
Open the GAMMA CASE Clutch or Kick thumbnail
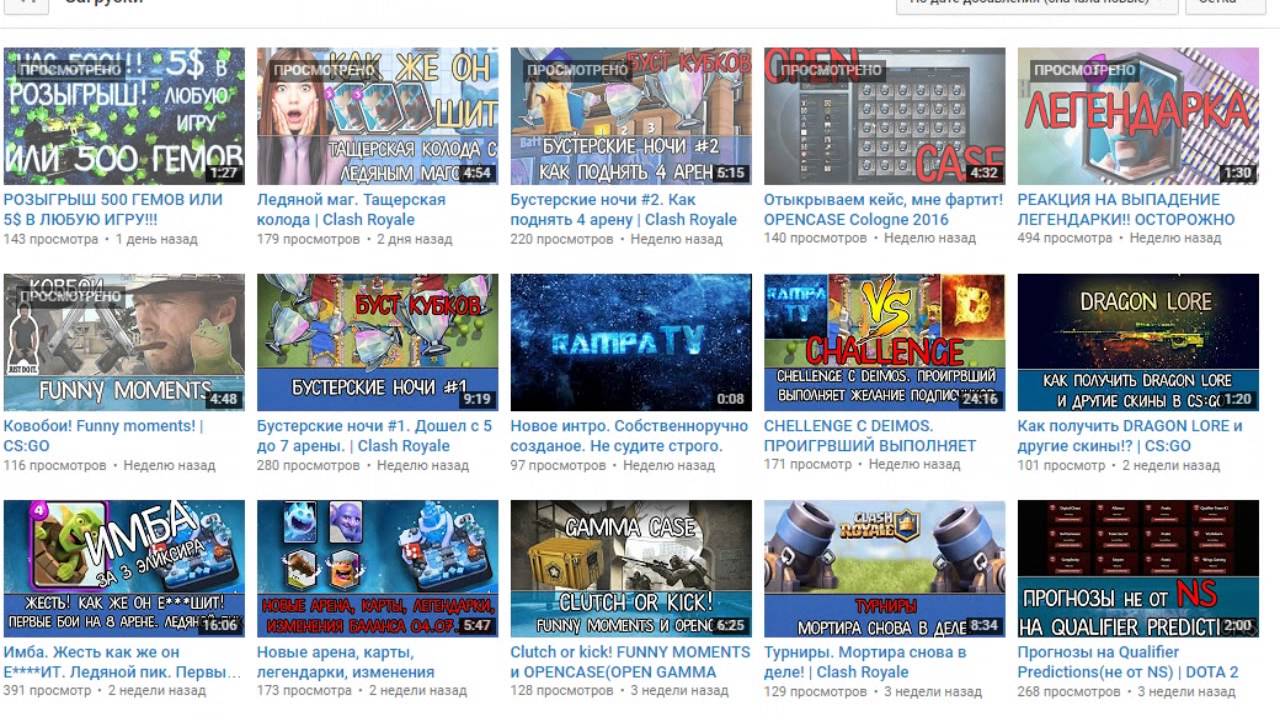coord(631,568)
